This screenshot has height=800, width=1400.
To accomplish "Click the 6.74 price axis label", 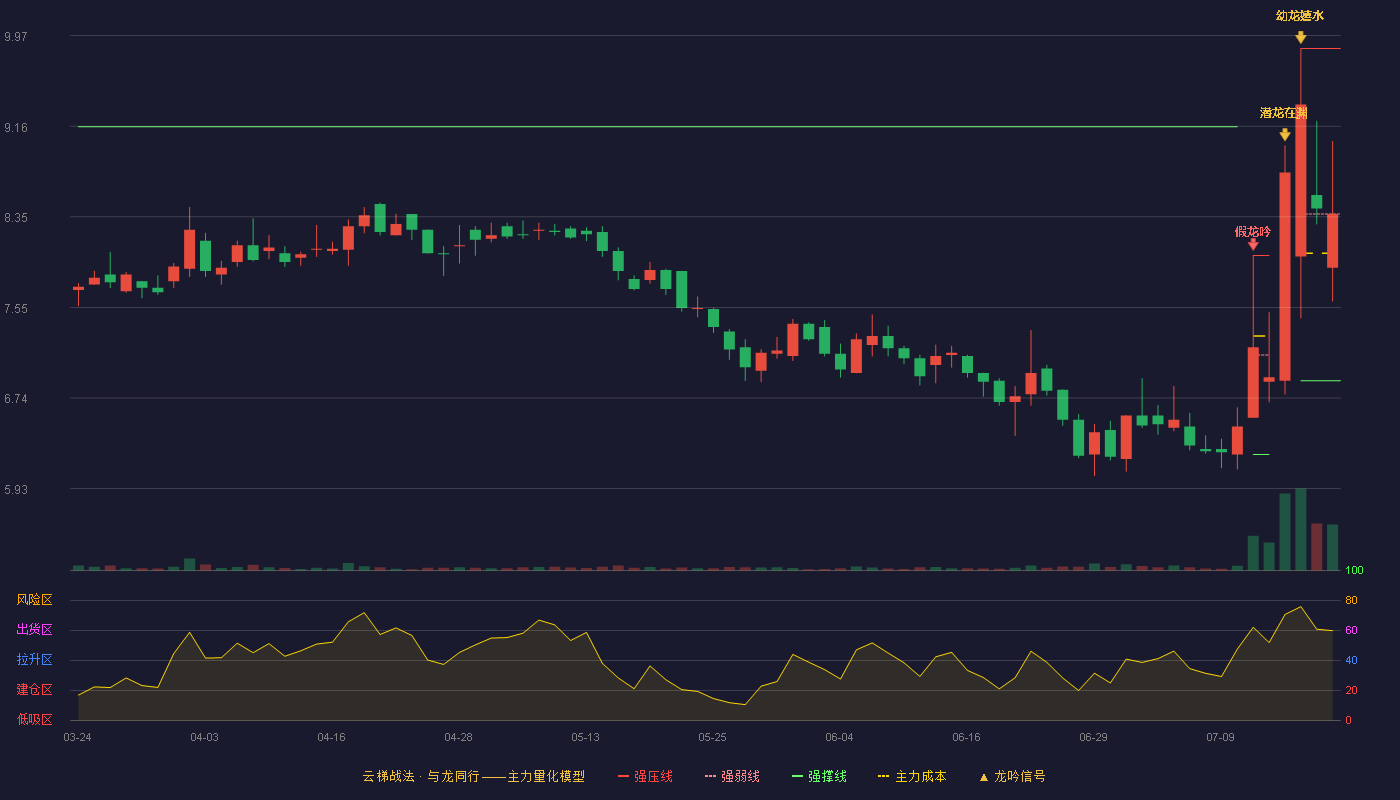I will click(x=16, y=399).
